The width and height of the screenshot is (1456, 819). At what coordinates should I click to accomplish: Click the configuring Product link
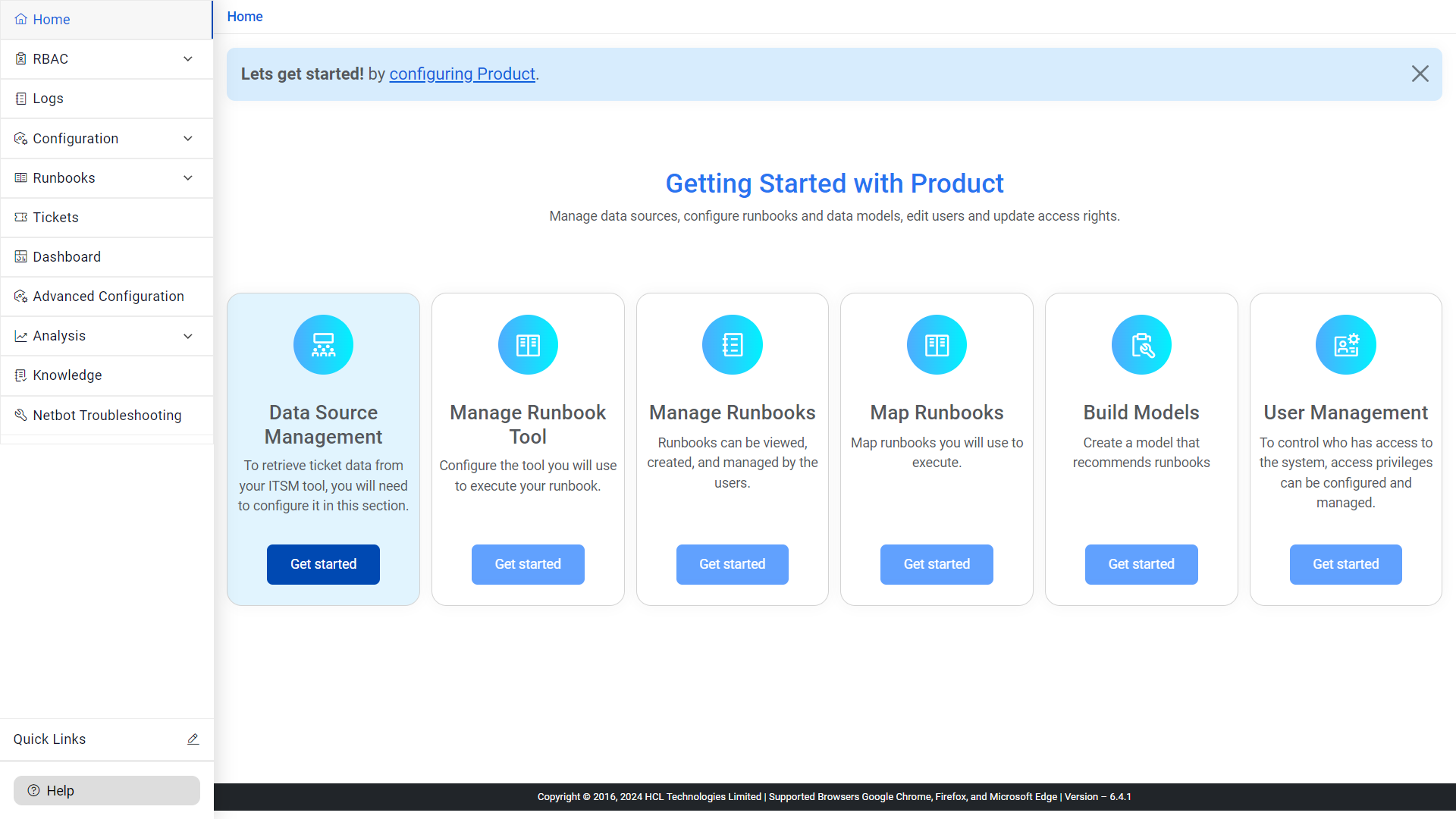pos(462,73)
